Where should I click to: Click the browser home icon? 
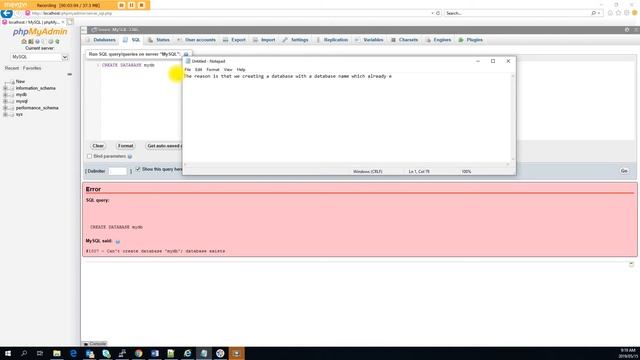click(x=610, y=13)
